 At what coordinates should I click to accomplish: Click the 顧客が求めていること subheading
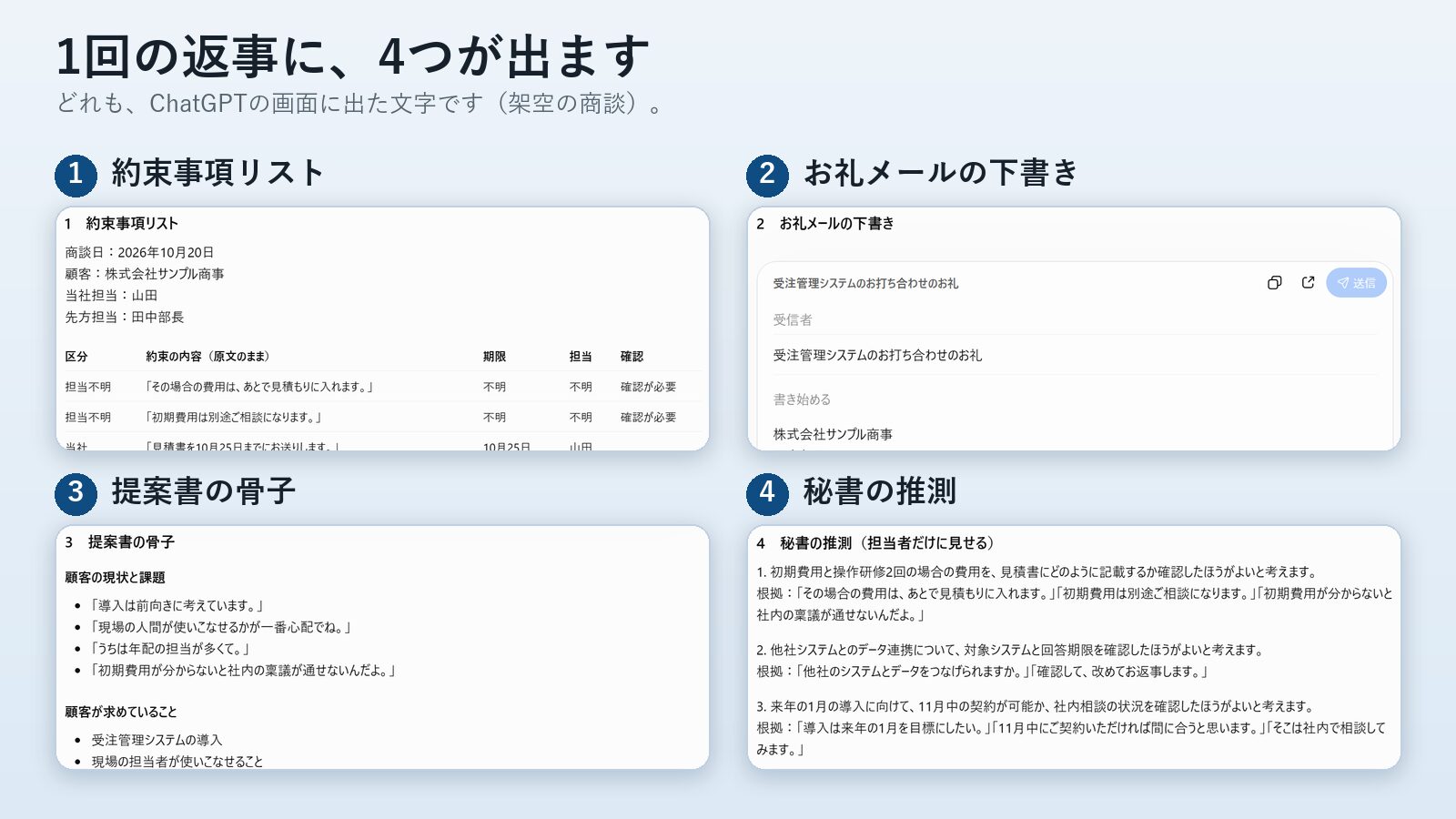121,713
